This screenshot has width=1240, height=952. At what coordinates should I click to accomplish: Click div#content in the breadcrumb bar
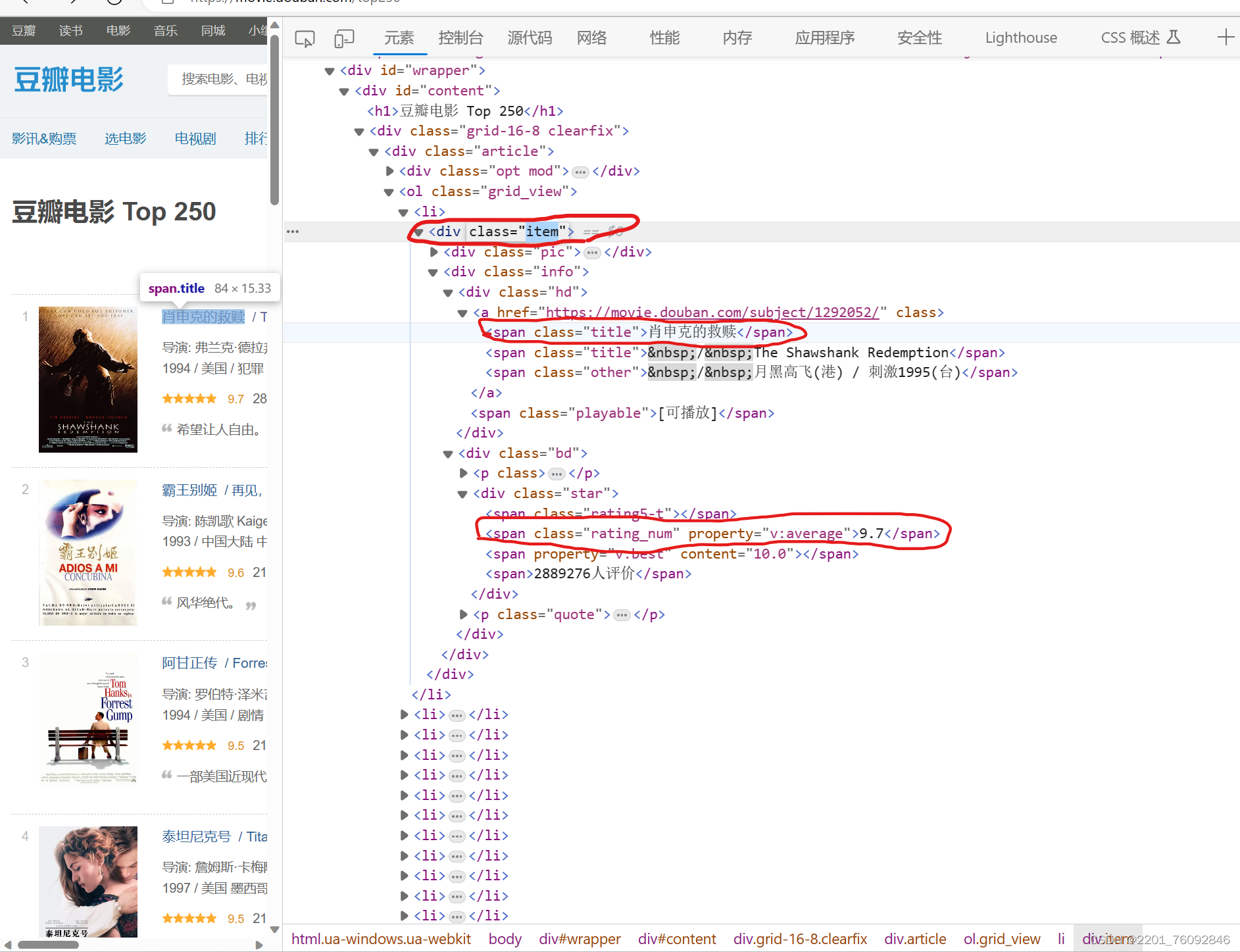677,939
